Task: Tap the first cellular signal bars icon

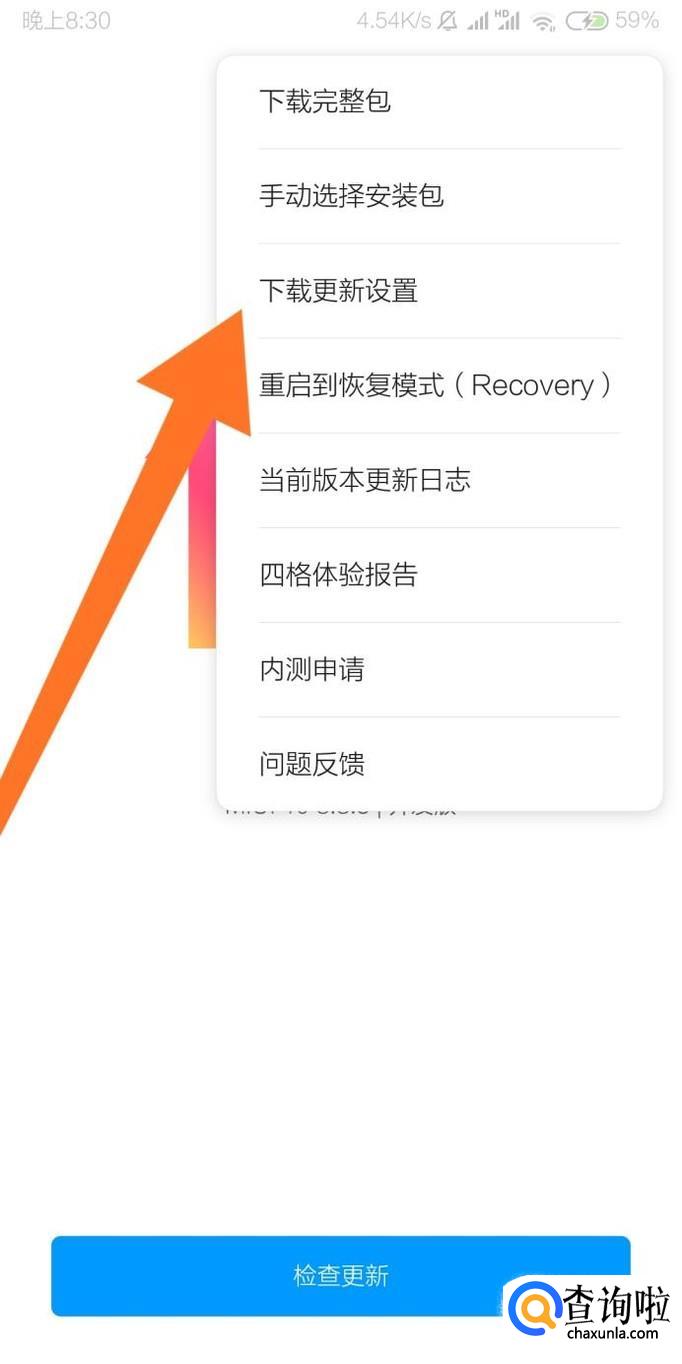Action: point(478,21)
